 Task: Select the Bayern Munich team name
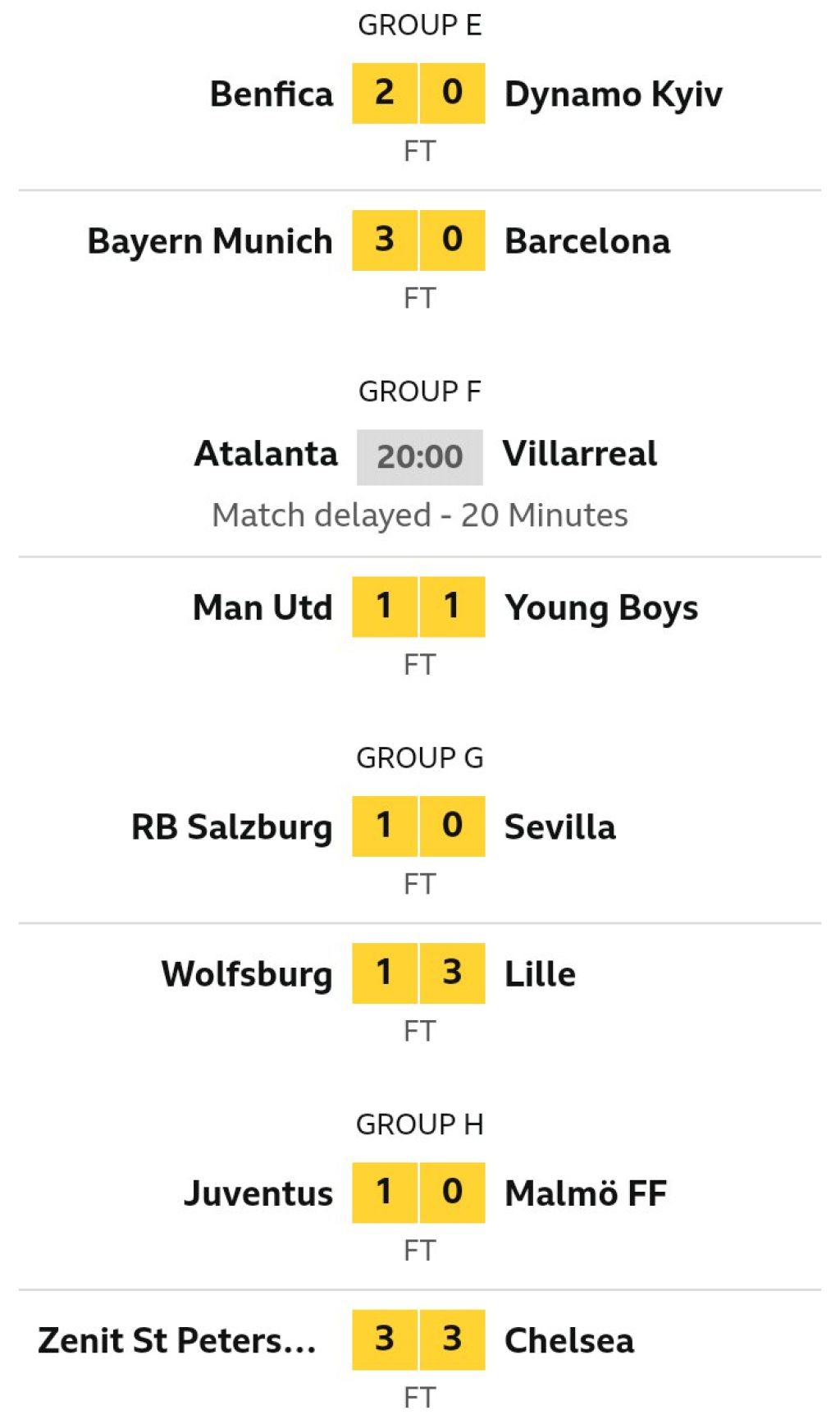point(210,241)
